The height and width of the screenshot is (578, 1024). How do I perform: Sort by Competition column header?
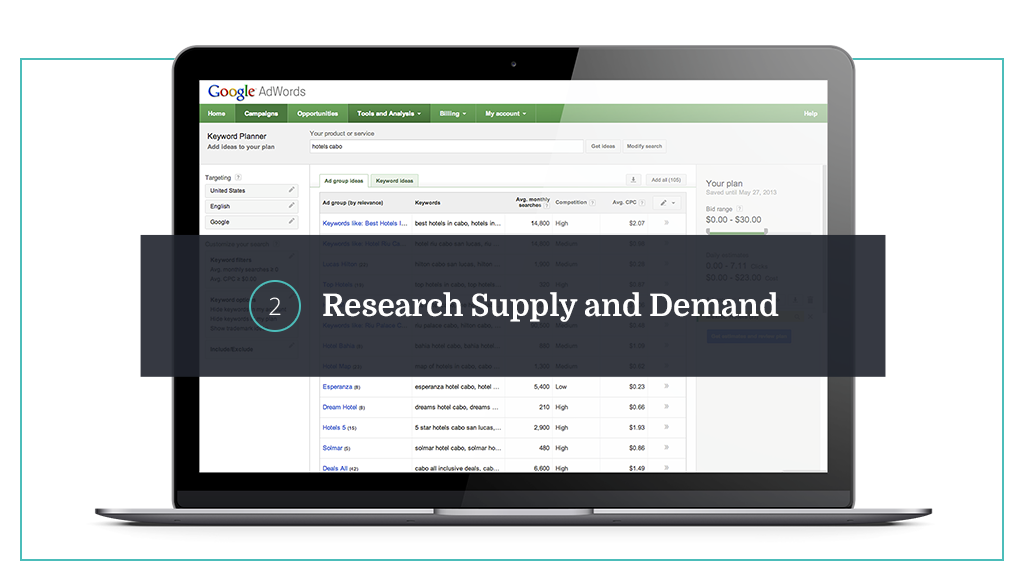[x=571, y=202]
